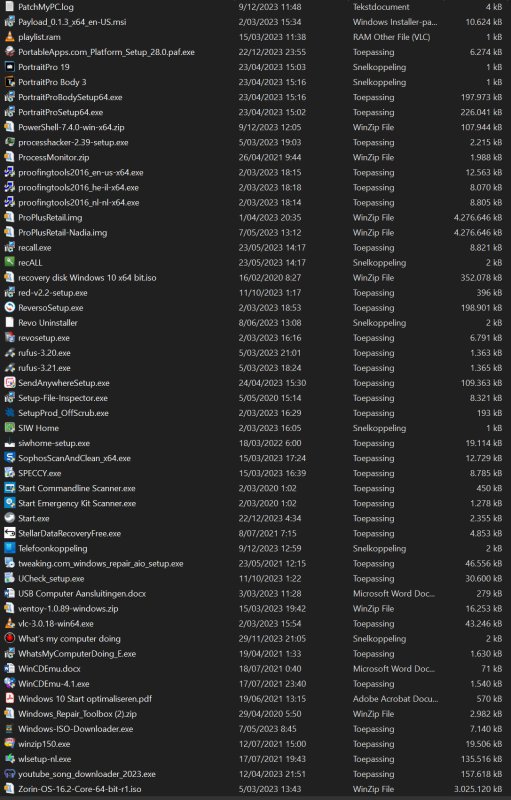Select the SendAnywhereSetup.exe icon
Viewport: 511px width, 800px height.
(9, 383)
